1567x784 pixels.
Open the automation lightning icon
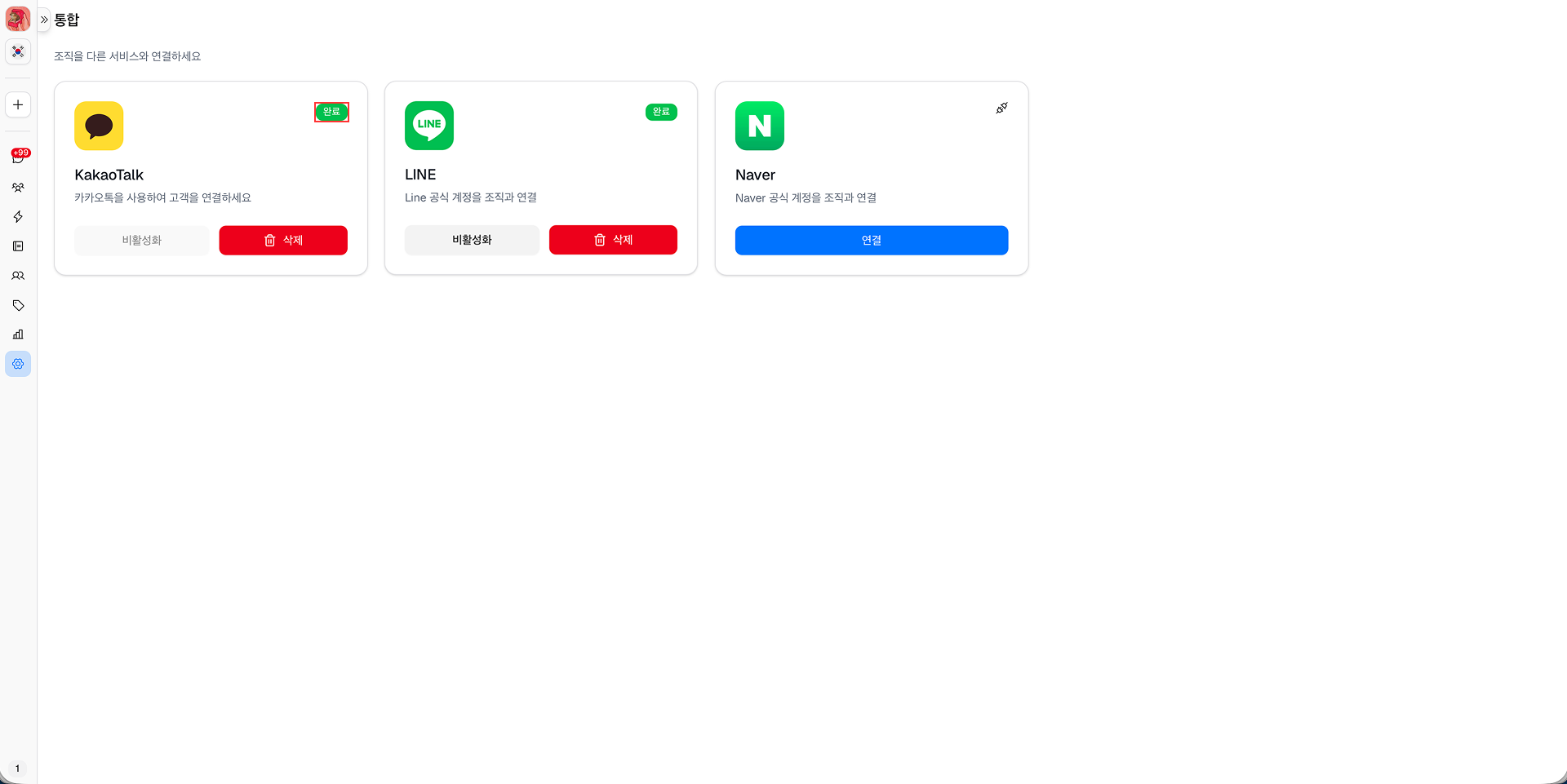click(18, 216)
